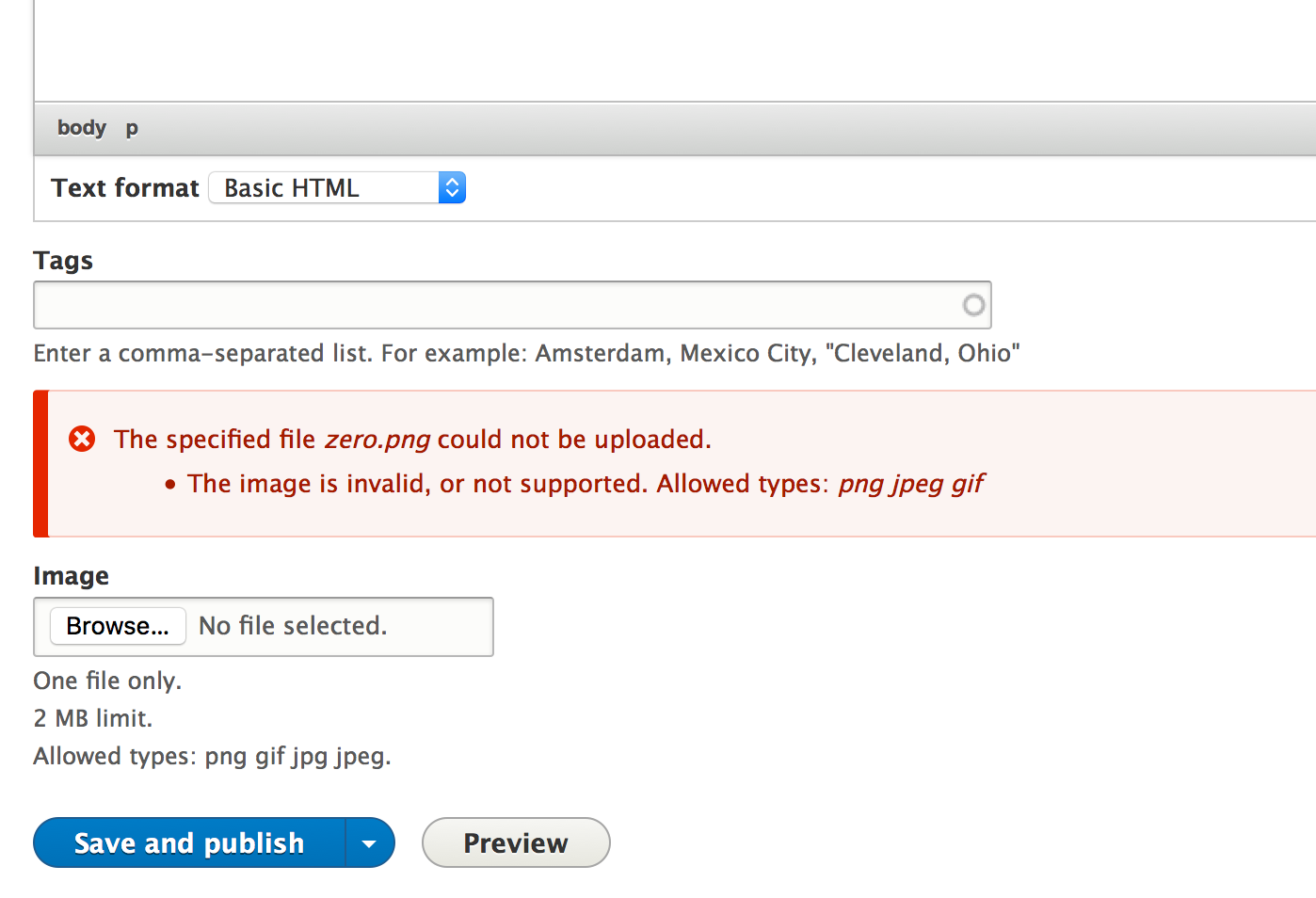Viewport: 1316px width, 898px height.
Task: Click the Image field label
Action: tap(72, 576)
